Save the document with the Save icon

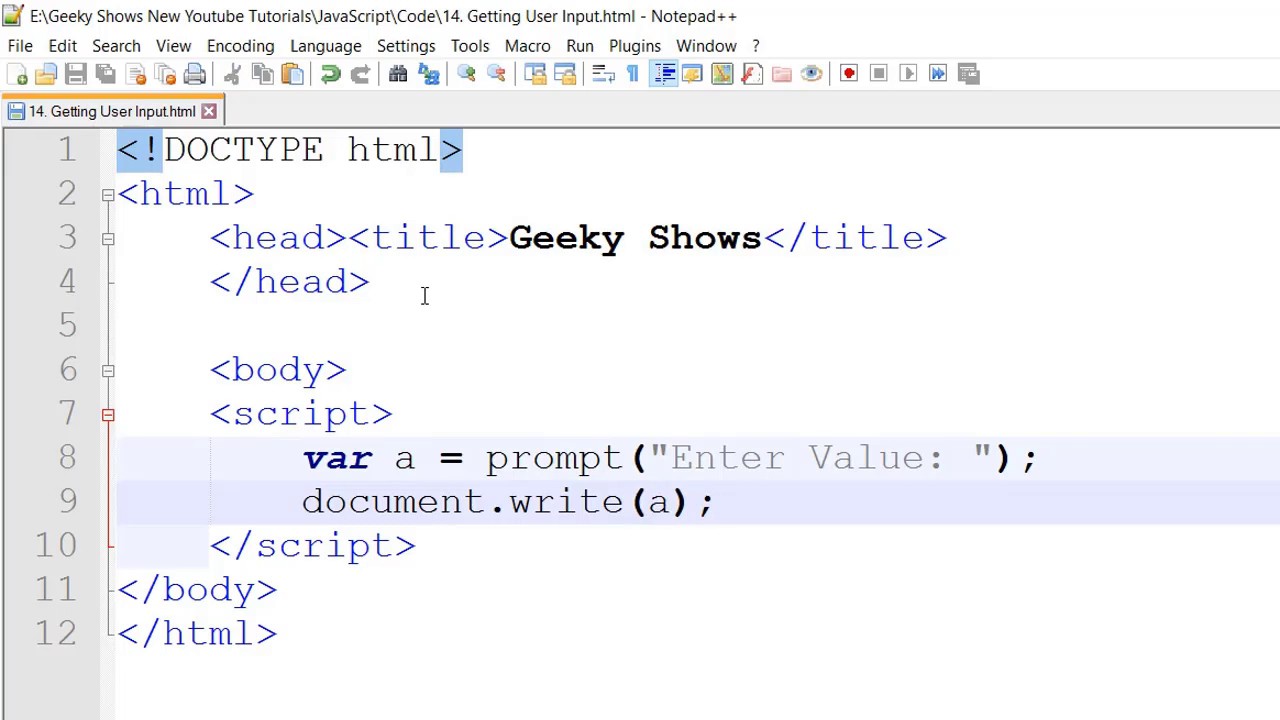coord(75,74)
